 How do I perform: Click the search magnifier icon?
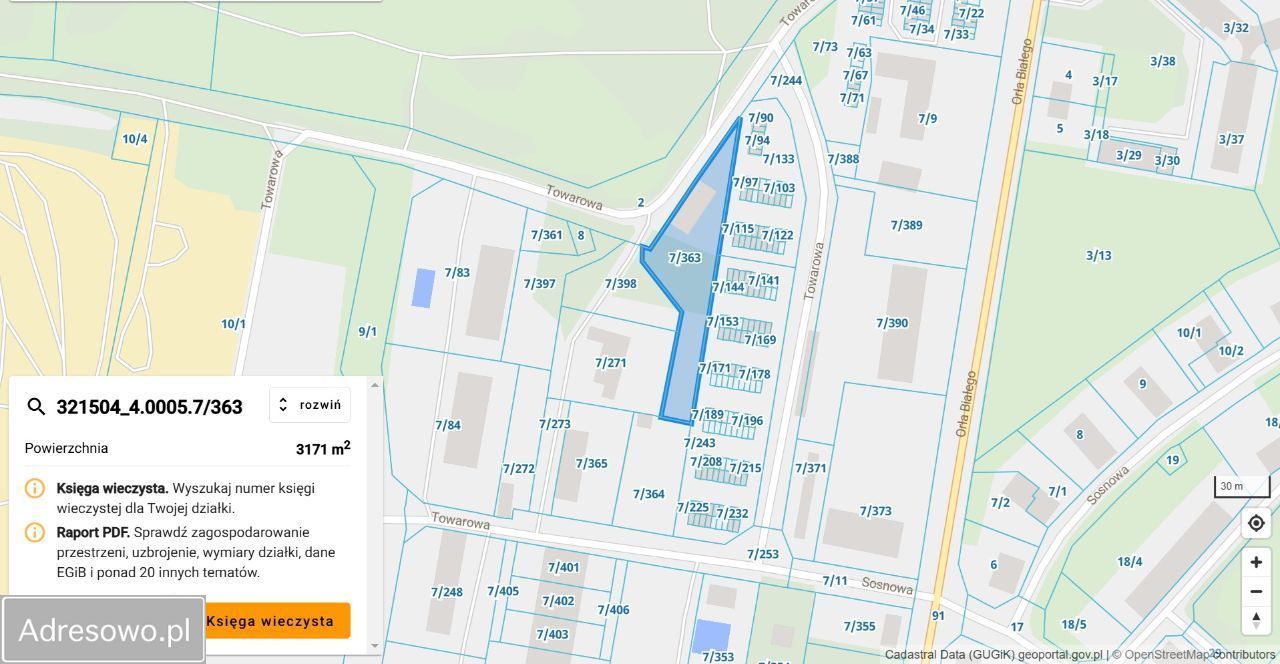pyautogui.click(x=36, y=406)
